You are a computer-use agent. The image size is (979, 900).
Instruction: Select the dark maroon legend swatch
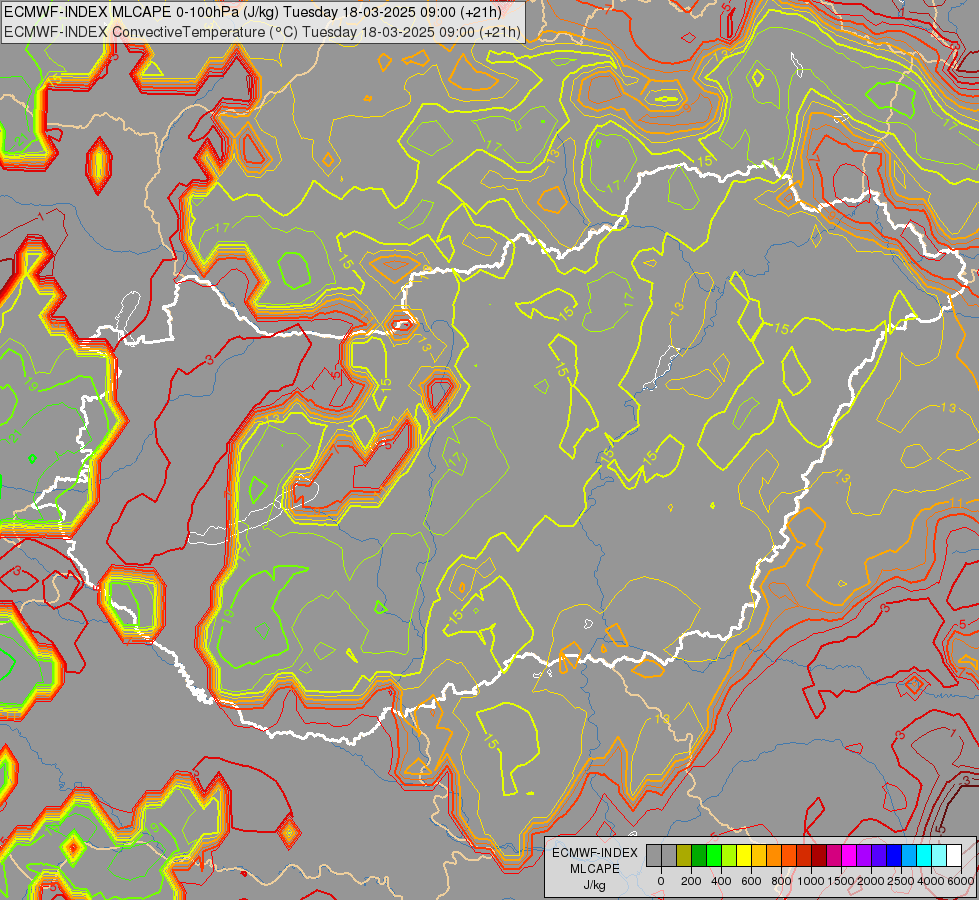tap(820, 855)
